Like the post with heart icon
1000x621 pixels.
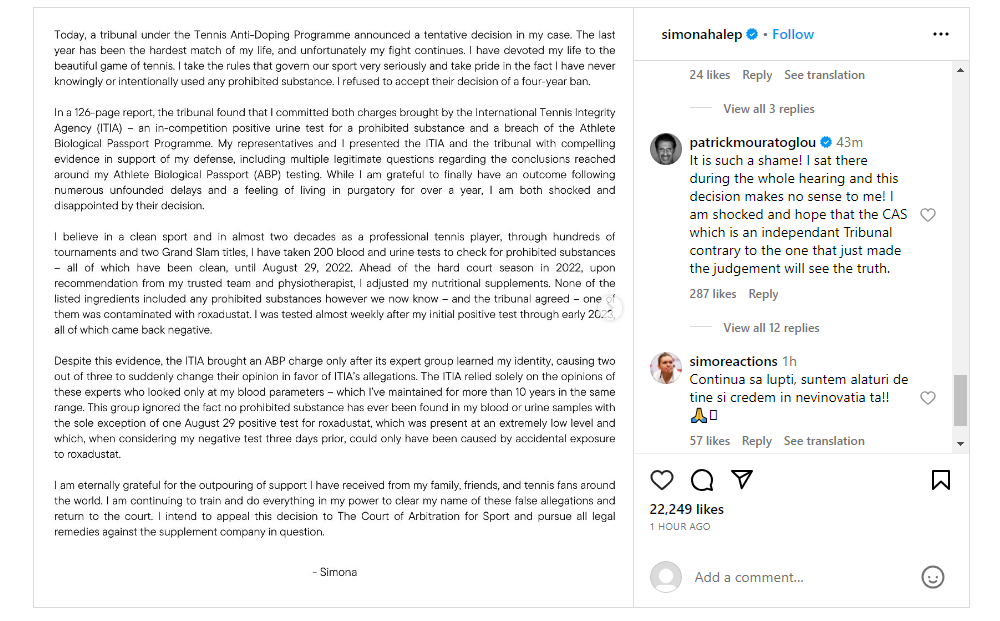click(x=662, y=480)
